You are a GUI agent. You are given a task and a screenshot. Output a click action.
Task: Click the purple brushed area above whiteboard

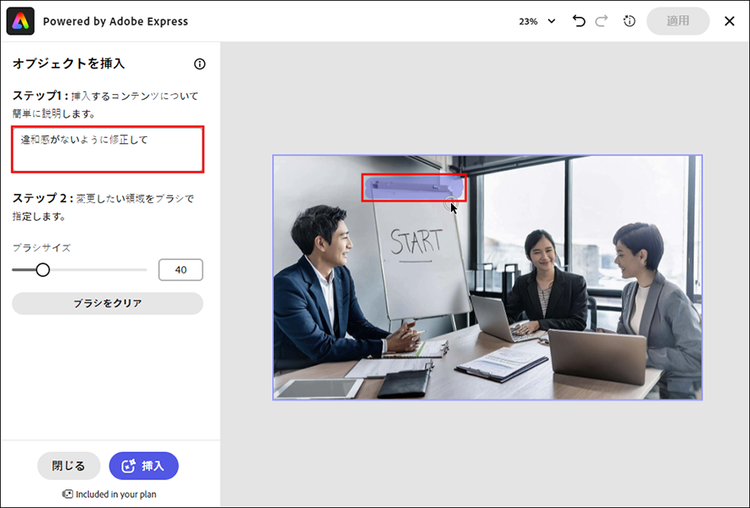412,186
